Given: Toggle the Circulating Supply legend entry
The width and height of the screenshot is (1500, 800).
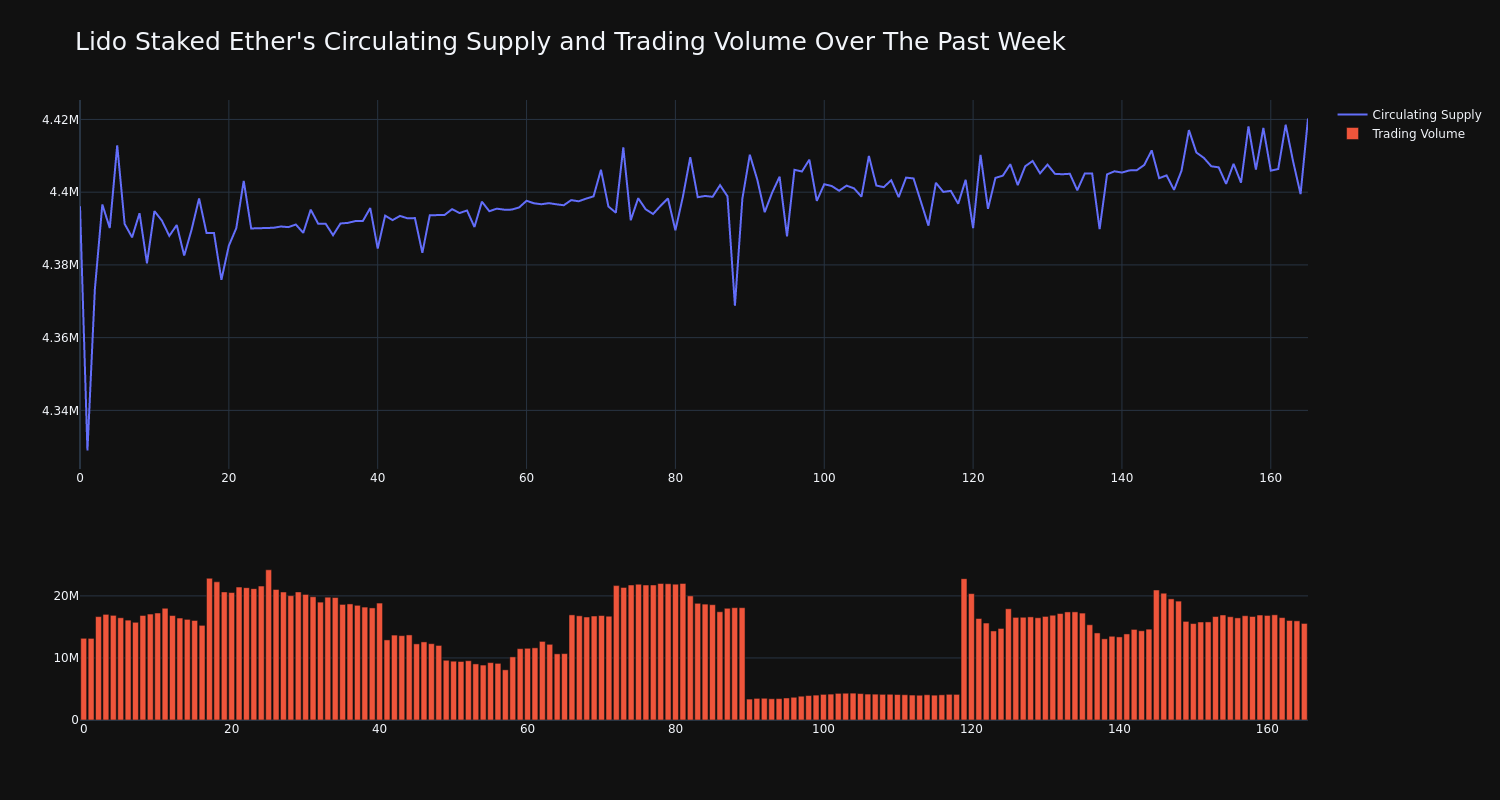Looking at the screenshot, I should (x=1409, y=115).
